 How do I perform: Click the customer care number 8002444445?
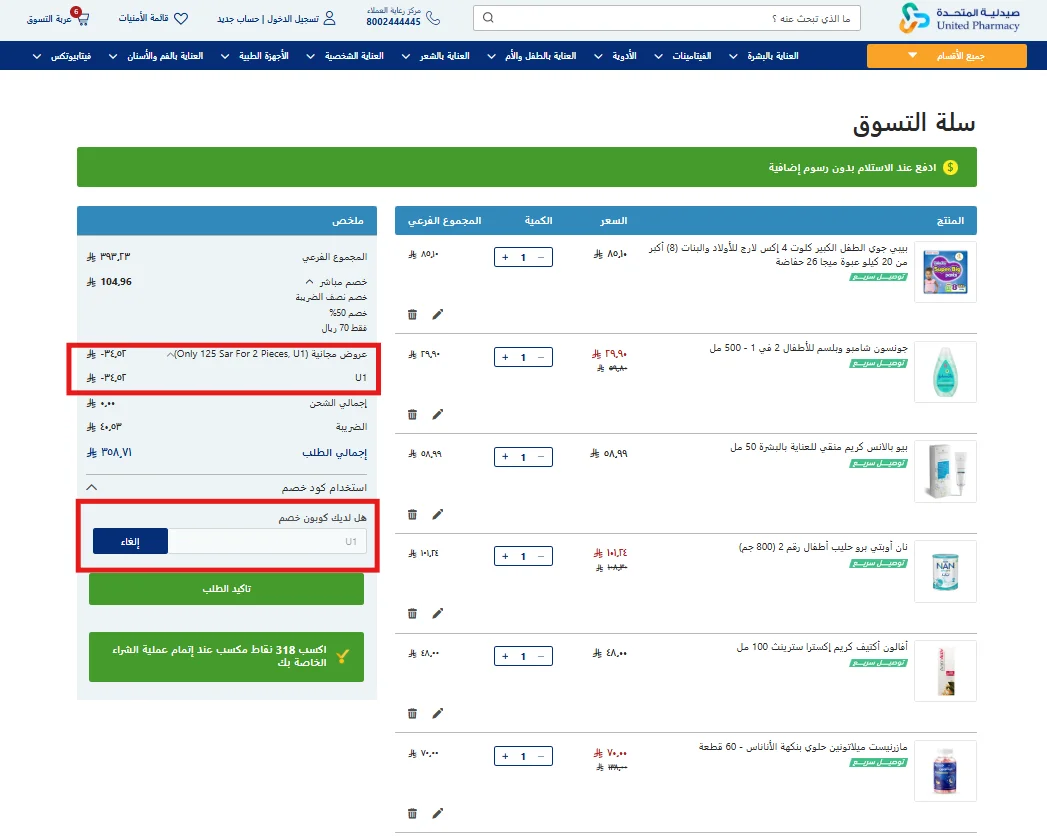393,22
